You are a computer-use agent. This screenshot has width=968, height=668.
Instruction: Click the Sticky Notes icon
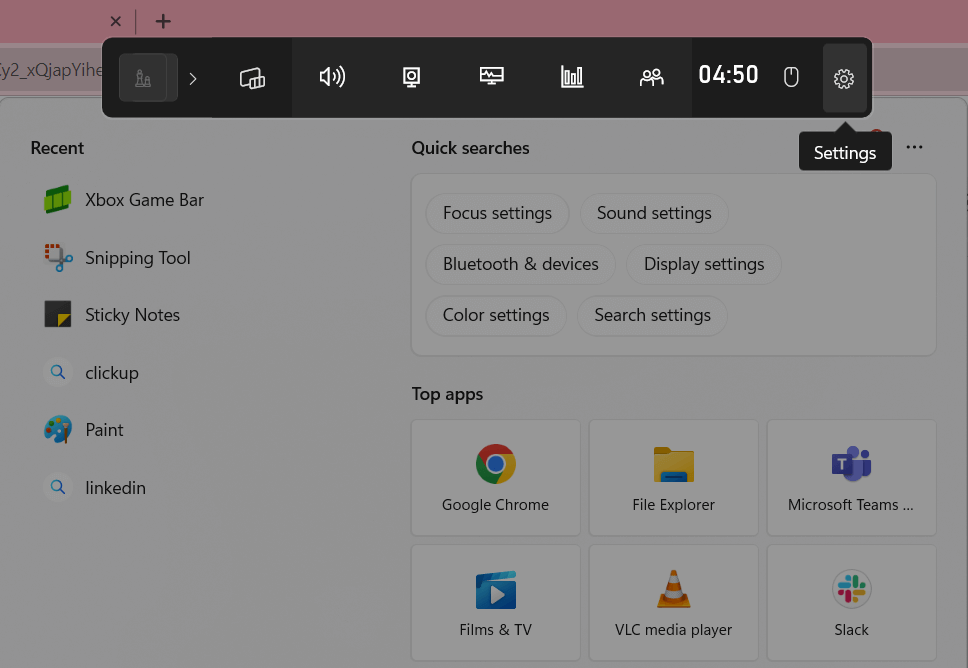(58, 314)
